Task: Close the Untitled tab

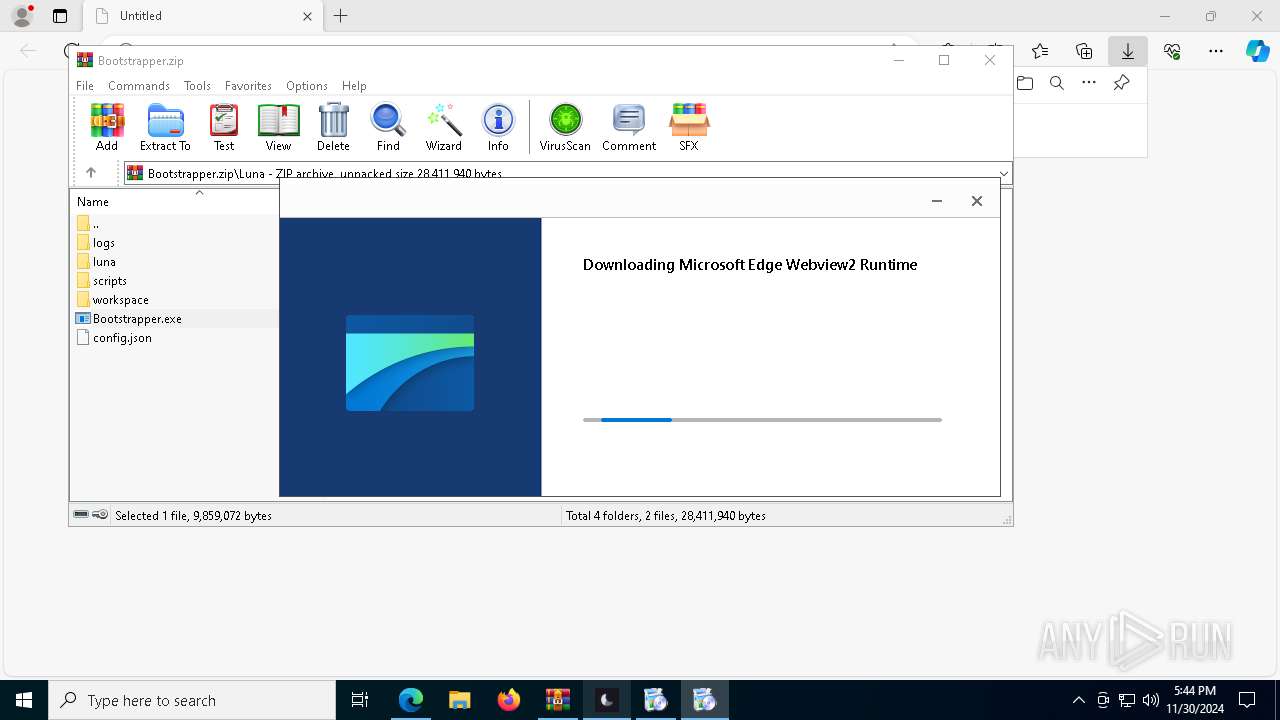Action: click(308, 16)
